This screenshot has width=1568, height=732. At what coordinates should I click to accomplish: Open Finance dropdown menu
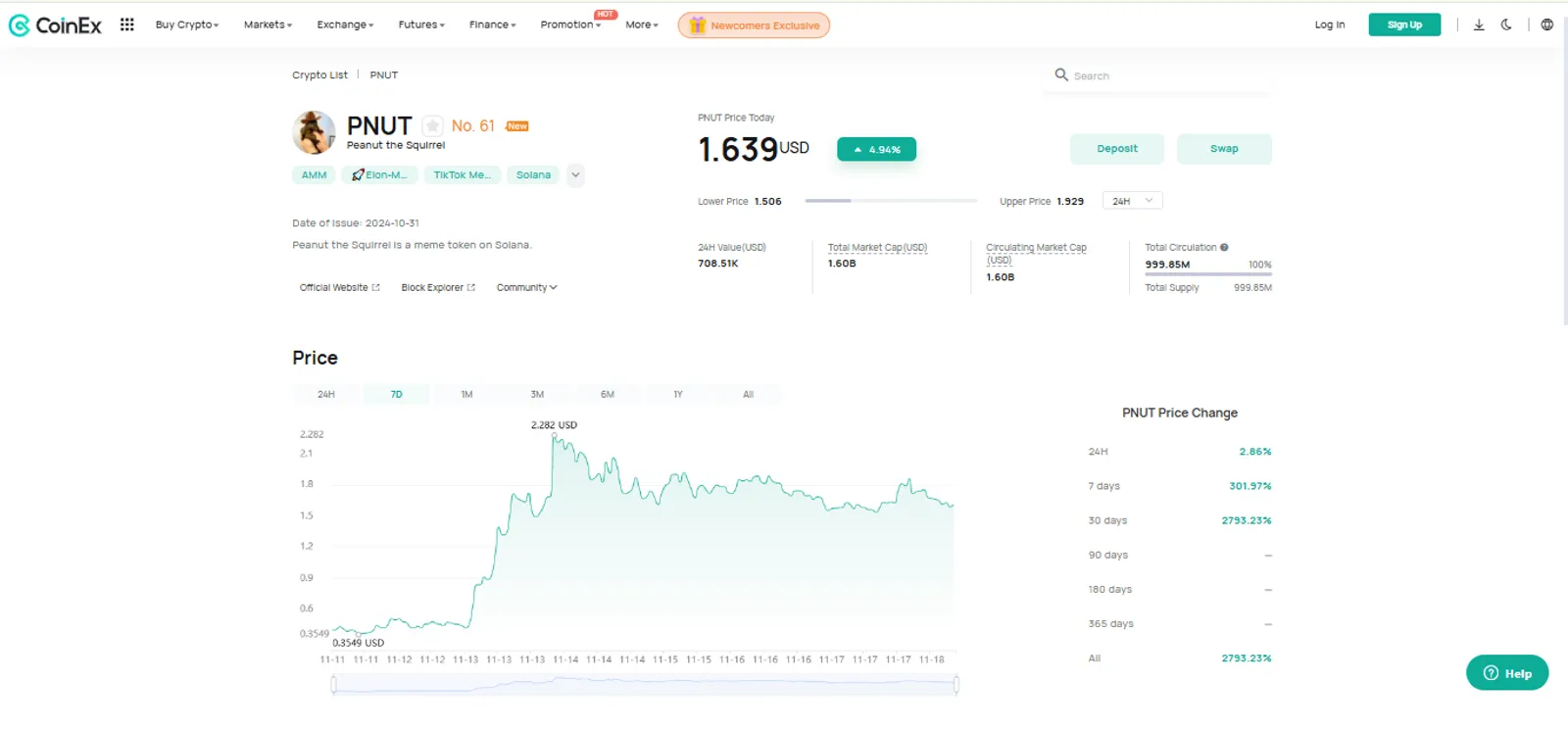tap(492, 24)
